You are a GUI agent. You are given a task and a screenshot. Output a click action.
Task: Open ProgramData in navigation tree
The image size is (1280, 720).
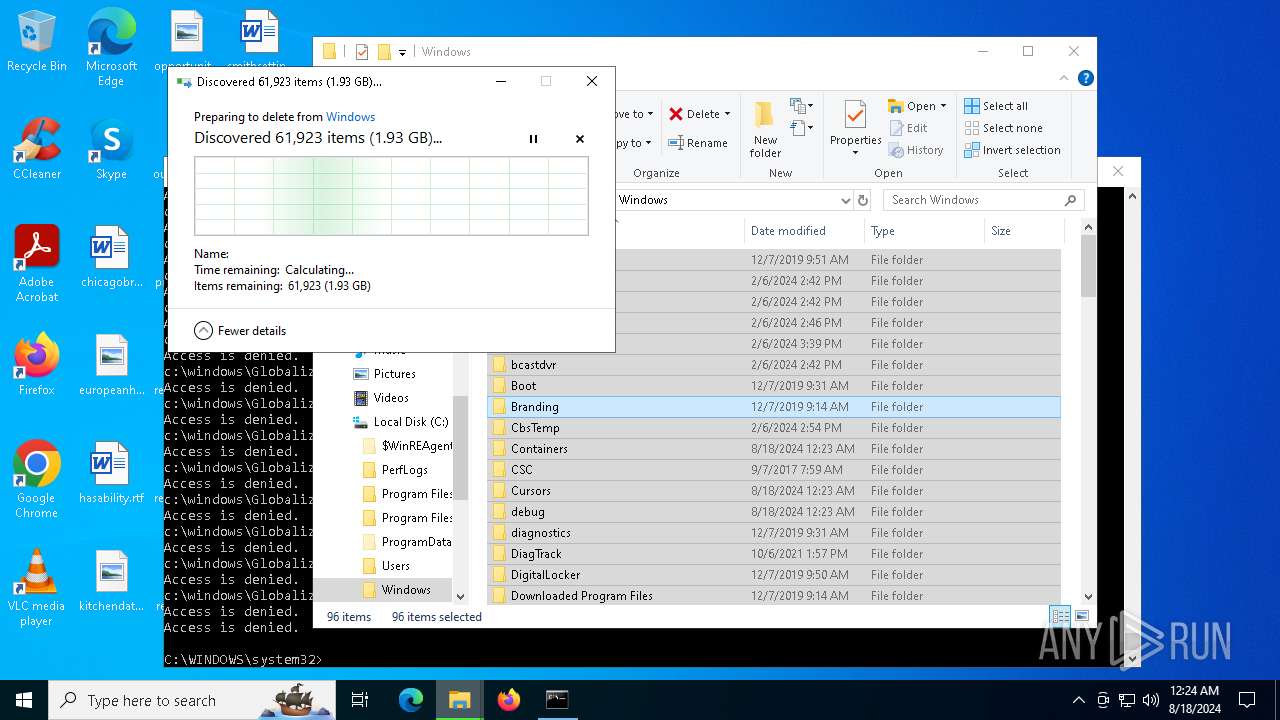tap(406, 542)
